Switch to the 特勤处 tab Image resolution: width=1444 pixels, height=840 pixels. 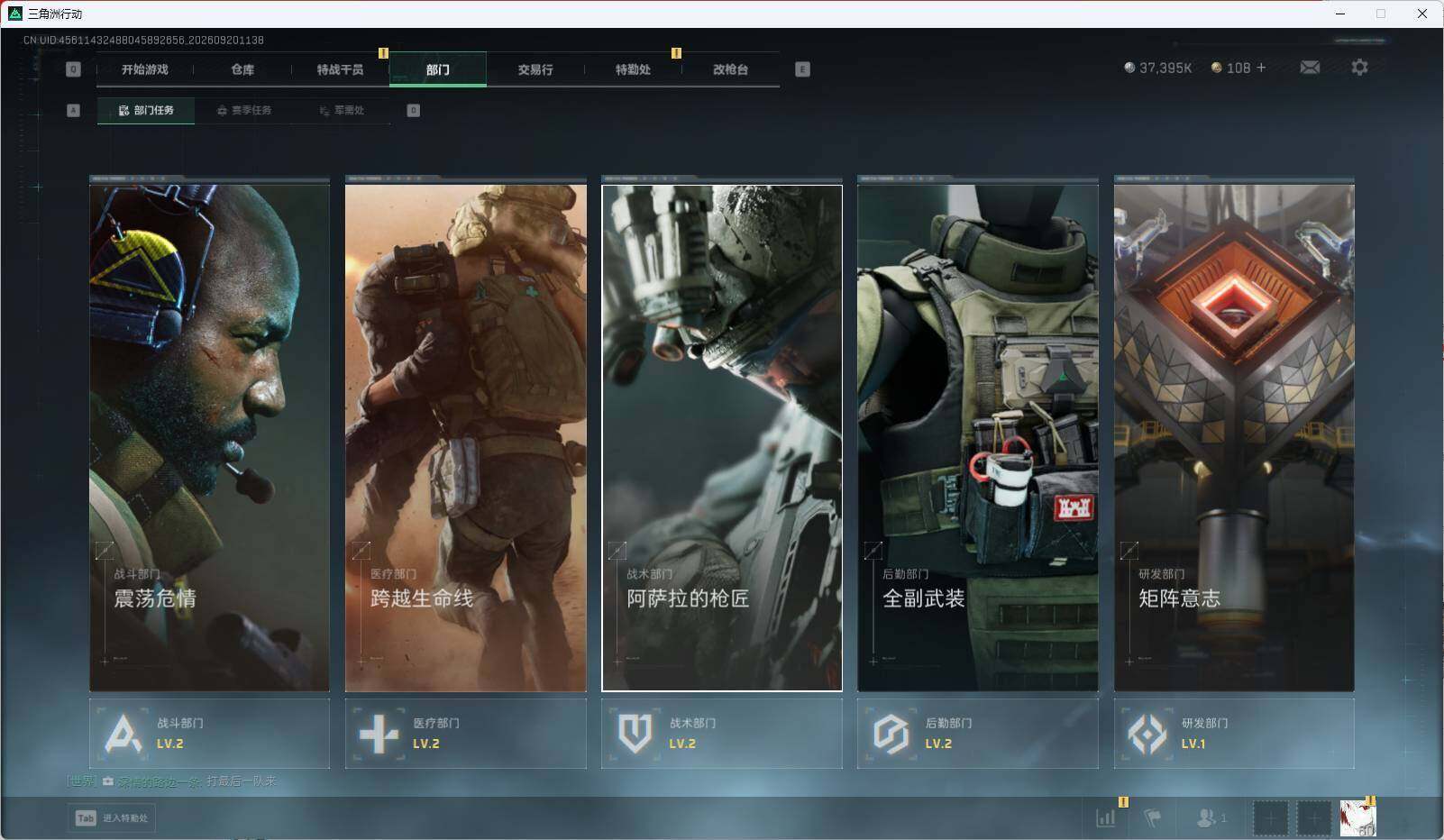633,69
